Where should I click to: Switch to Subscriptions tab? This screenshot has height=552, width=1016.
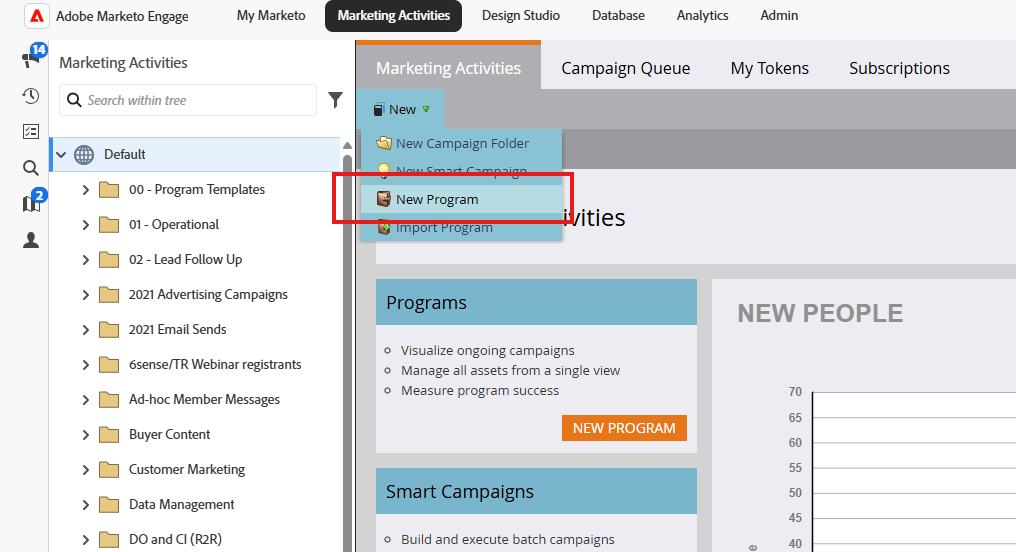point(899,68)
